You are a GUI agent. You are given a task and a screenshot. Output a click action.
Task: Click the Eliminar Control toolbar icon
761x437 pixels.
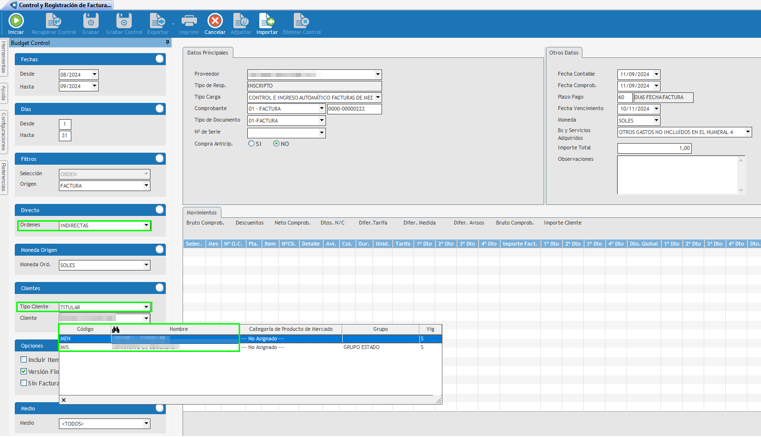301,21
